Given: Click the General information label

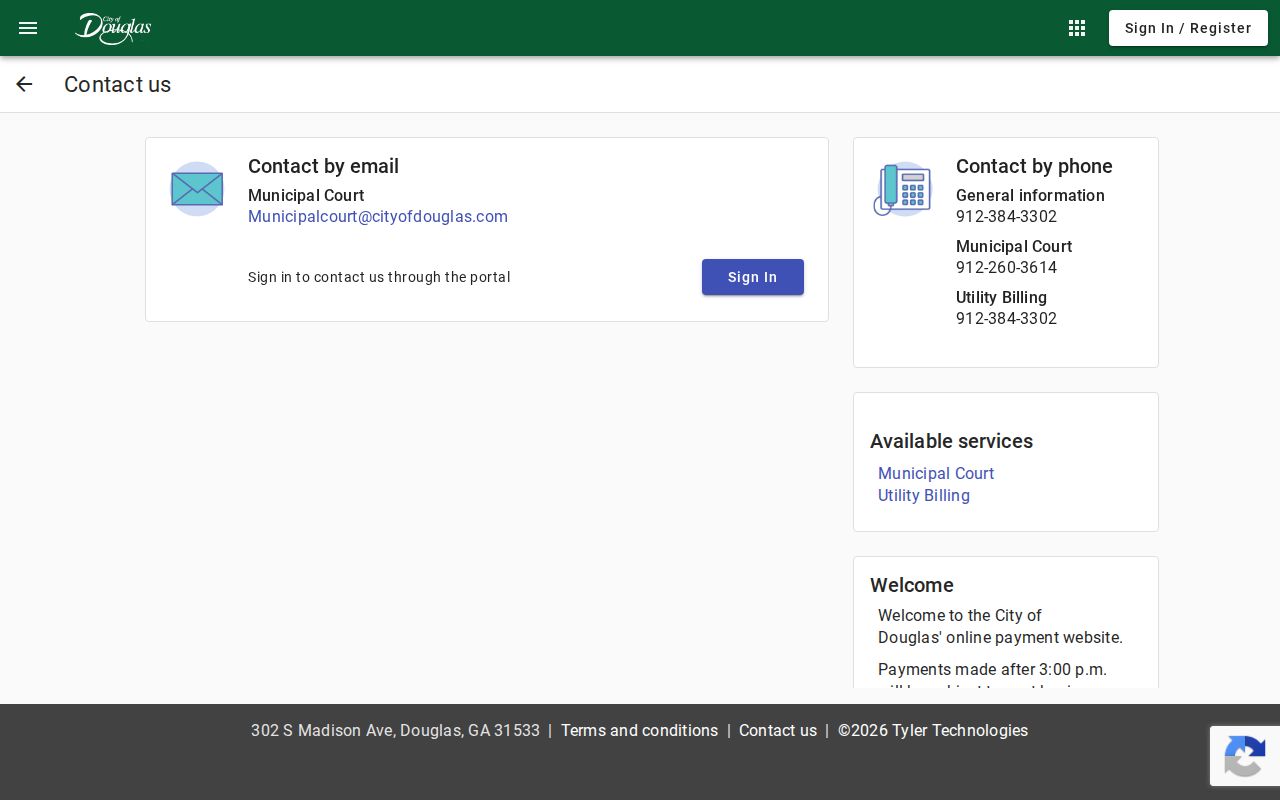Looking at the screenshot, I should coord(1030,196).
